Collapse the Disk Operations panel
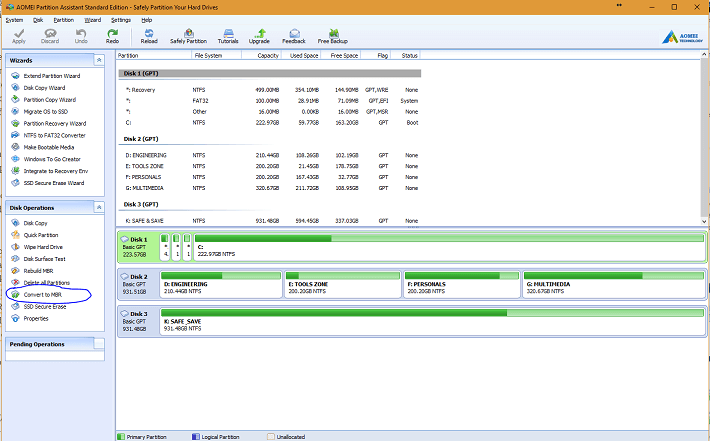Viewport: 710px width, 441px height. point(99,207)
